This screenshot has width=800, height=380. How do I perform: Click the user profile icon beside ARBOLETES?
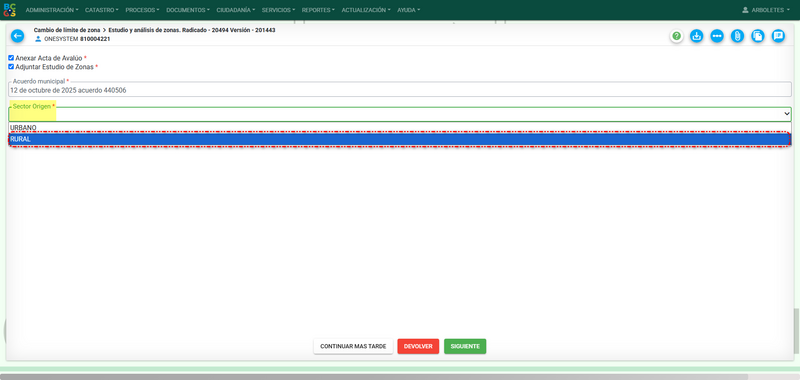coord(745,10)
